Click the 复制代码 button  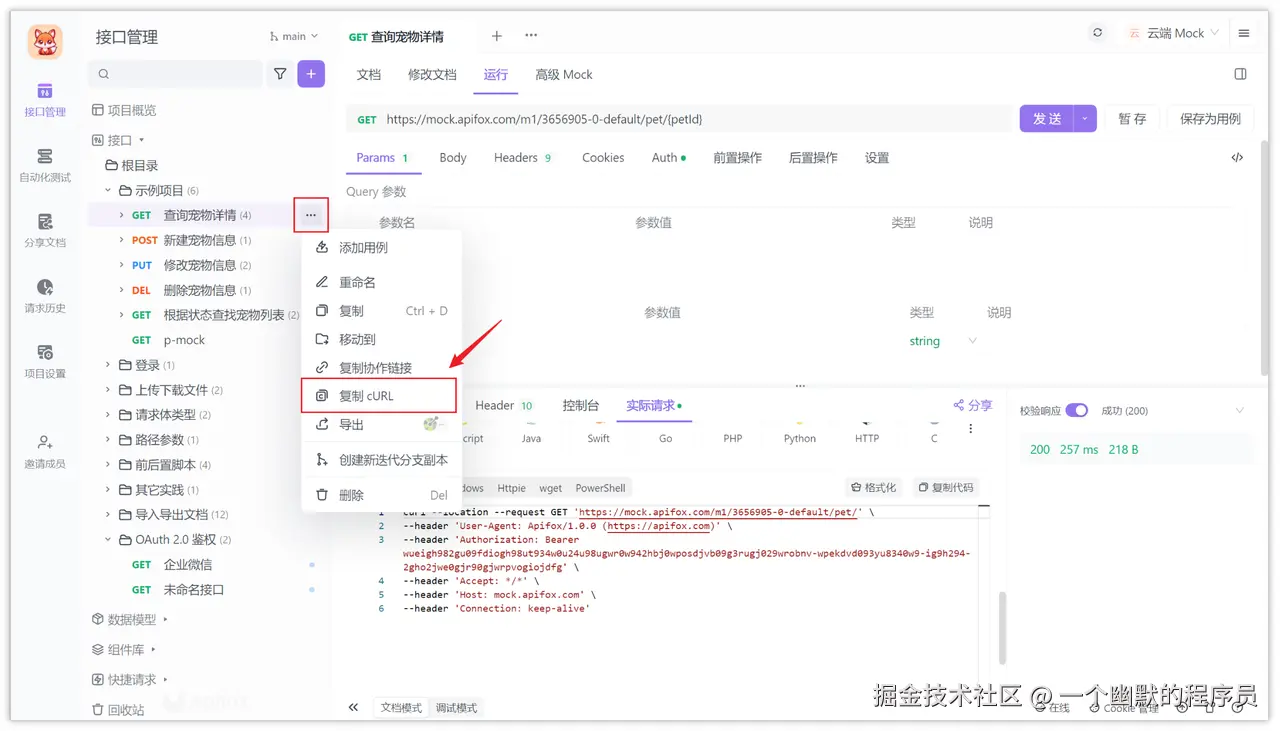(x=946, y=488)
